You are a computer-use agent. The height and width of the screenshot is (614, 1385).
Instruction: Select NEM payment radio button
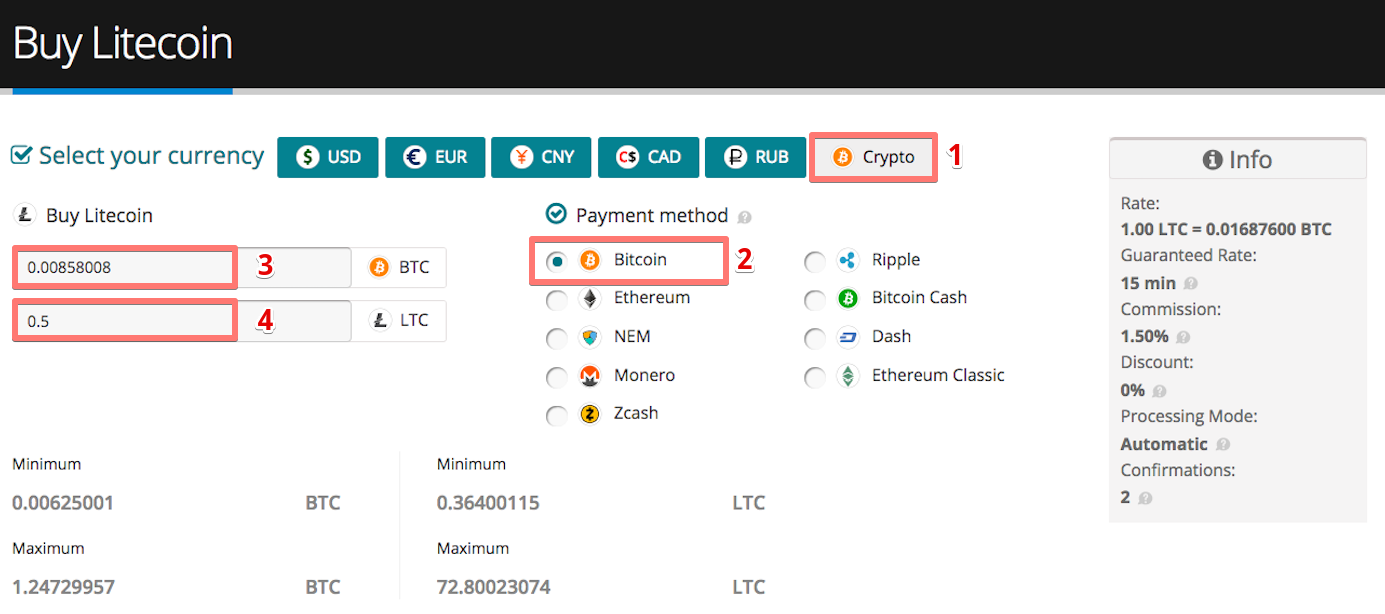tap(557, 338)
